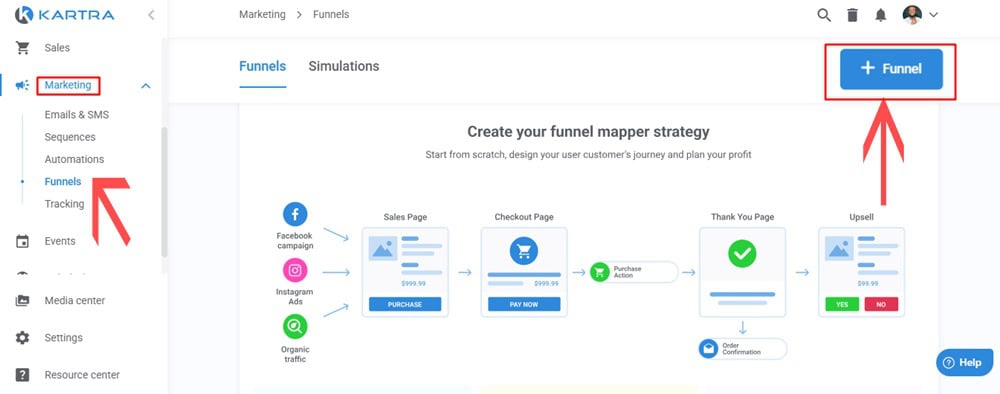Open Emails & SMS

77,115
